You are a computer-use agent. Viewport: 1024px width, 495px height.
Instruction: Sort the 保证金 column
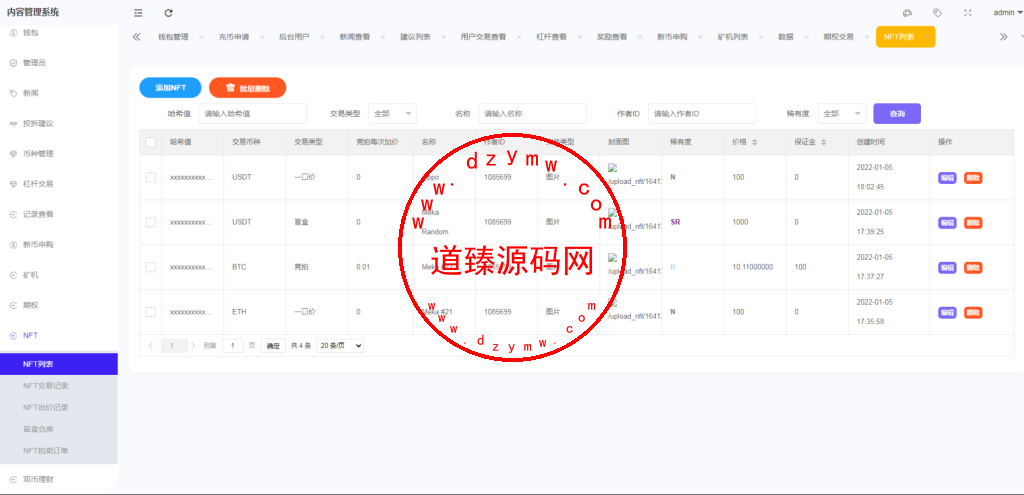[824, 142]
